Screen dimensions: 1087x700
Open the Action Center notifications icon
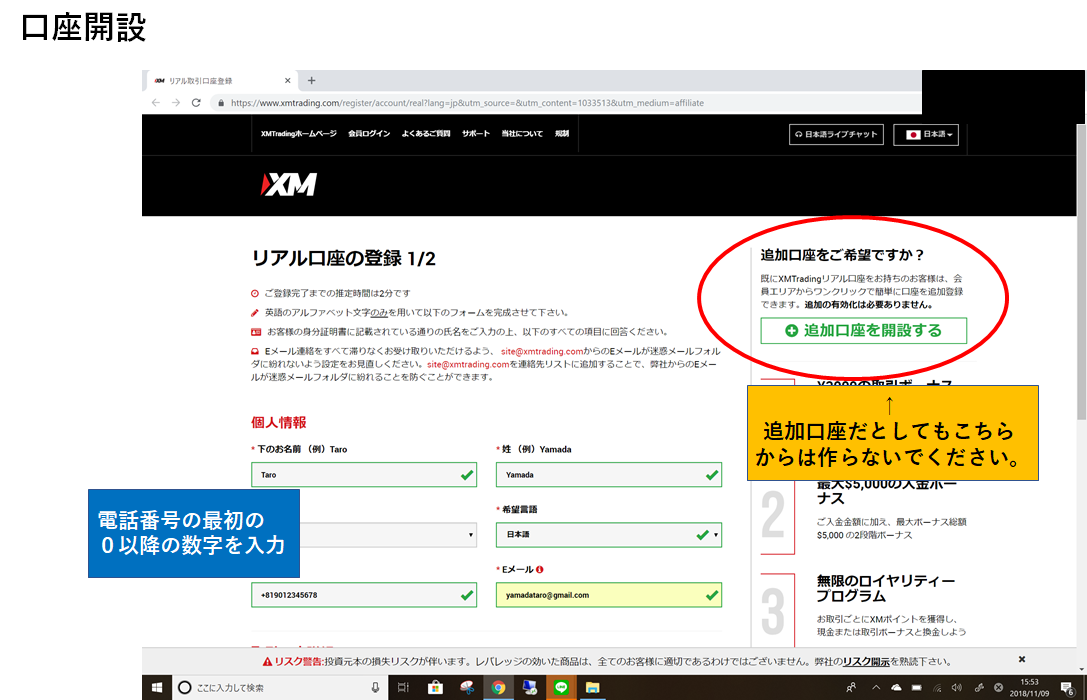coord(1068,688)
